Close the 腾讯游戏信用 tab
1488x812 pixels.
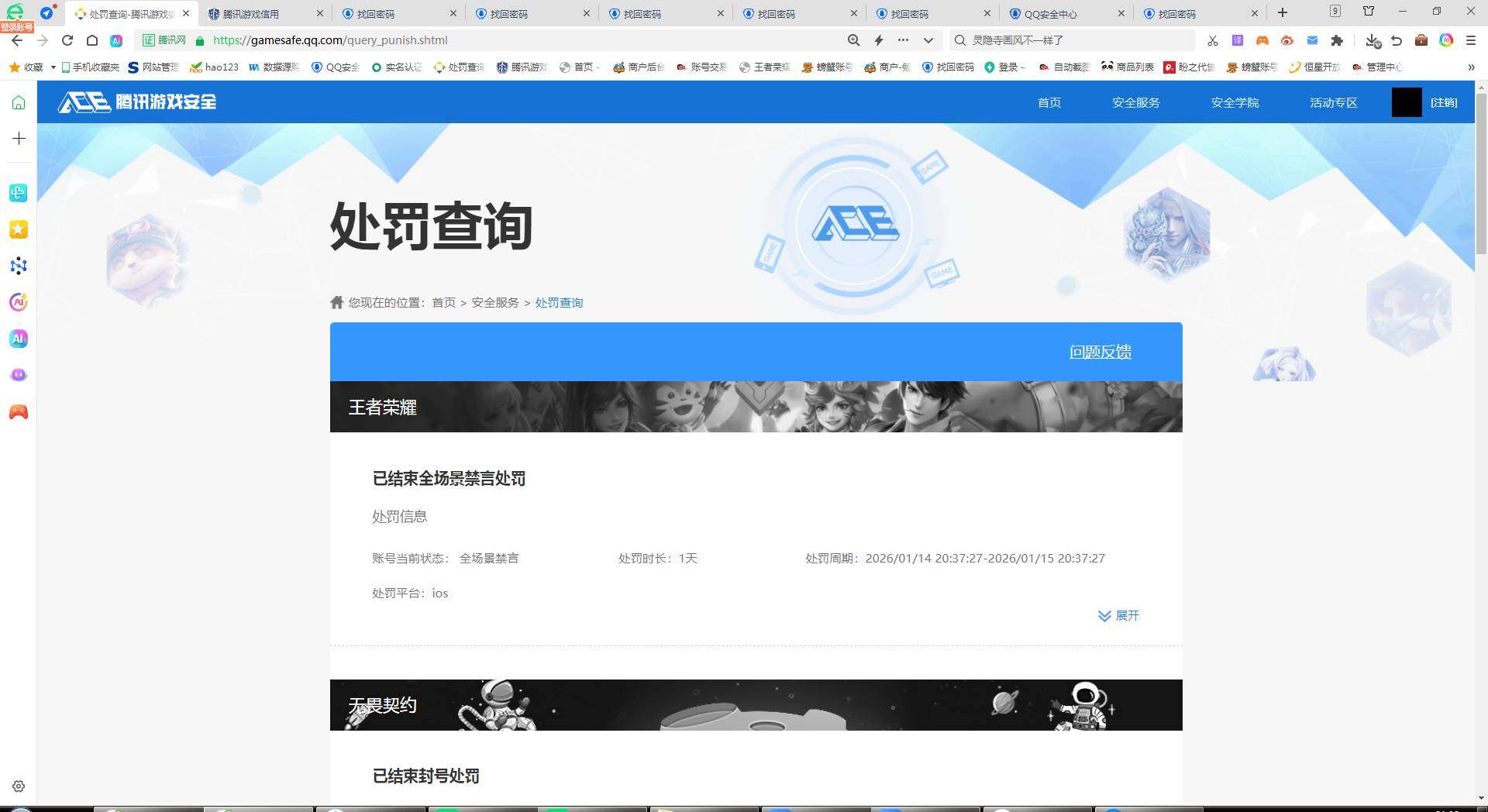pyautogui.click(x=320, y=13)
